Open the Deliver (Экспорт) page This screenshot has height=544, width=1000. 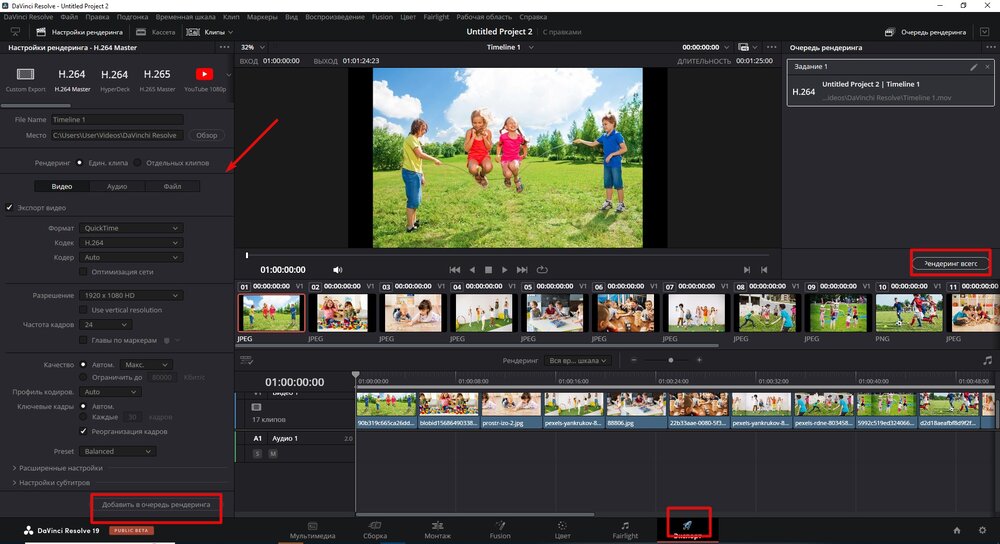[x=688, y=529]
